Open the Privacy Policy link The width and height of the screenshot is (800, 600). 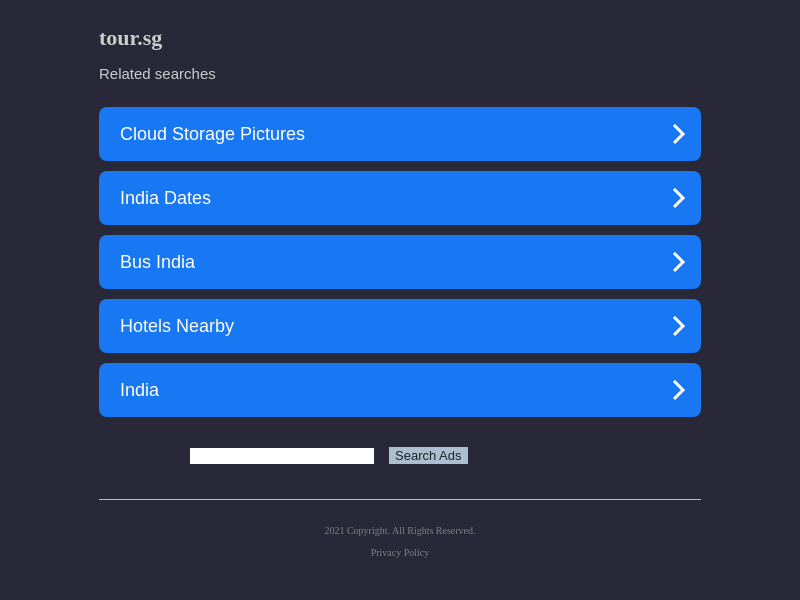(400, 553)
